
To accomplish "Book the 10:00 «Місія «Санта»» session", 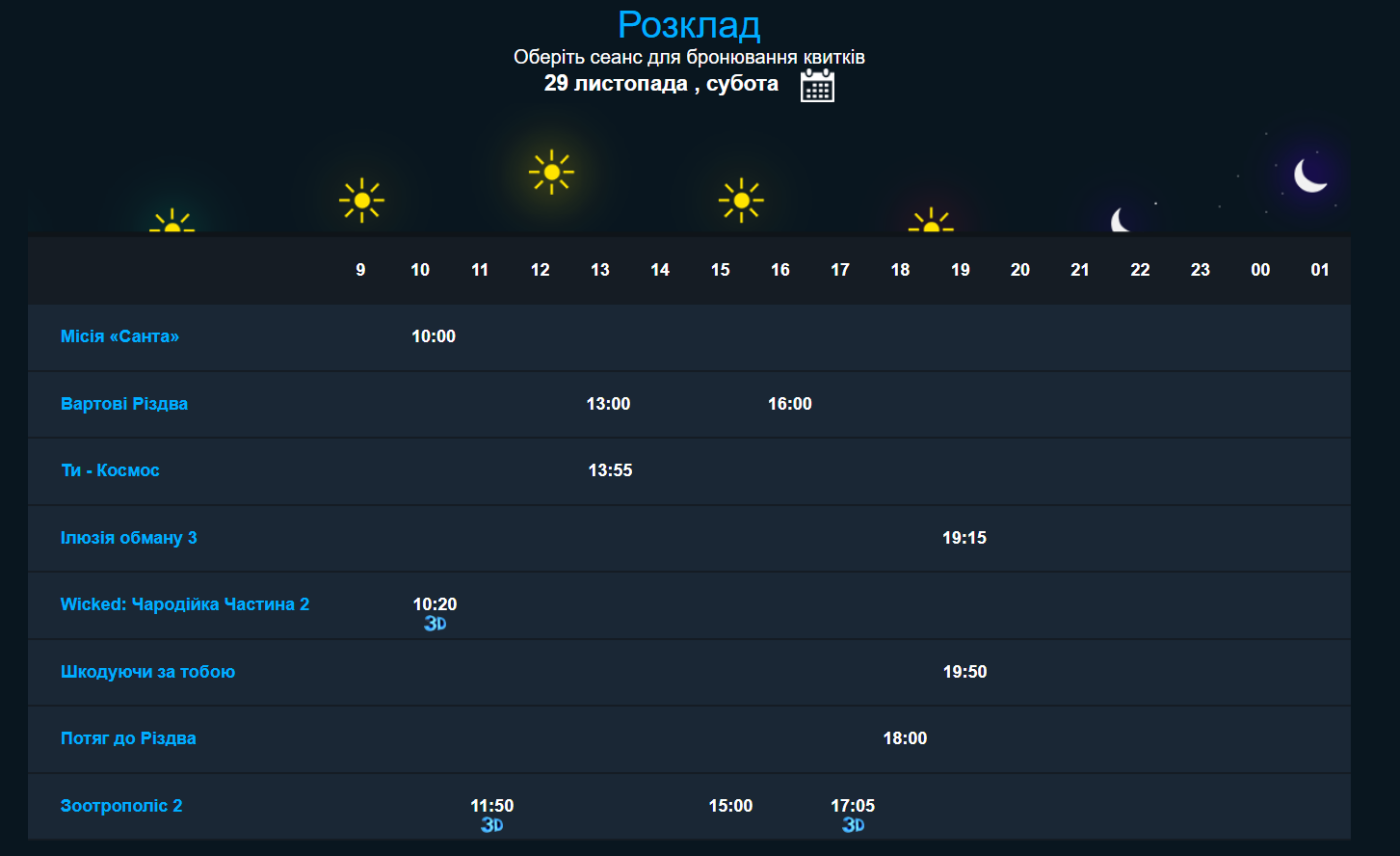I will tap(433, 337).
